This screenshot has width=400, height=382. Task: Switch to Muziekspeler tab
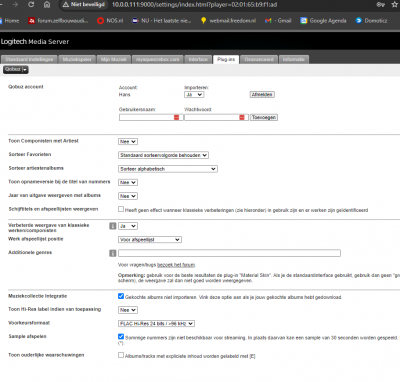click(77, 59)
